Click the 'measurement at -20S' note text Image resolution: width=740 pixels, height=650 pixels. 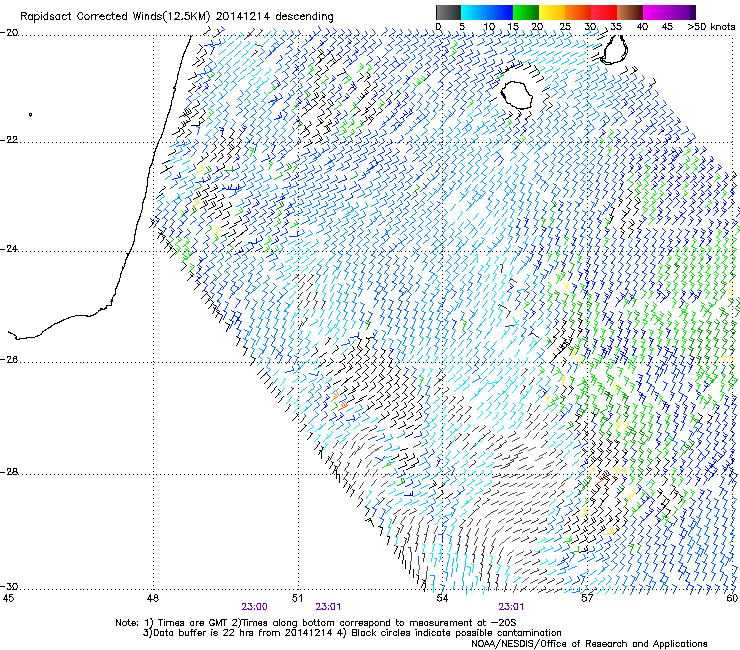point(462,623)
